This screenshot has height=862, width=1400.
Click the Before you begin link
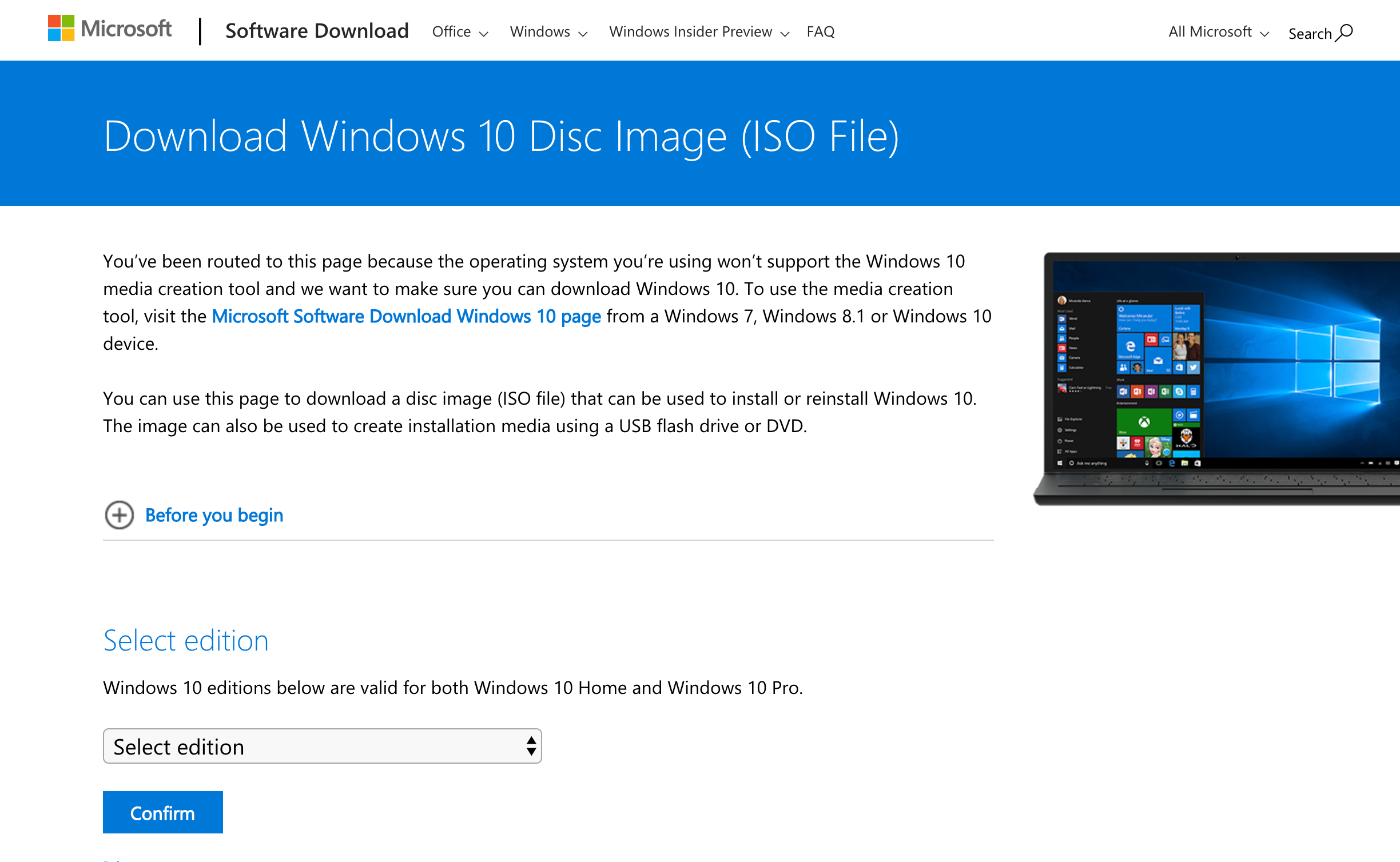(x=214, y=515)
